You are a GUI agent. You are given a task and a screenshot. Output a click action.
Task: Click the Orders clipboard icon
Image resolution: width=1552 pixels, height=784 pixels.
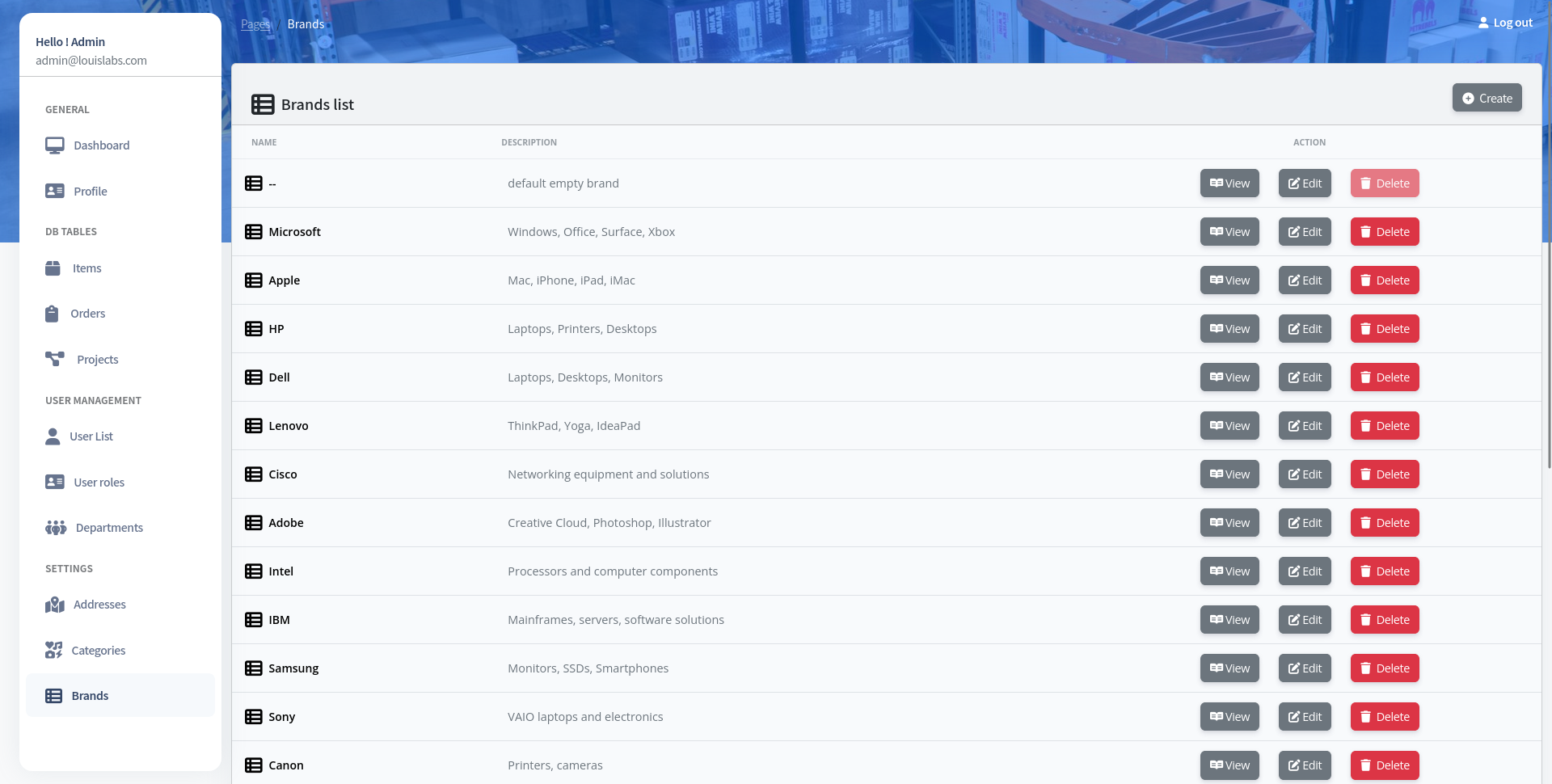52,314
